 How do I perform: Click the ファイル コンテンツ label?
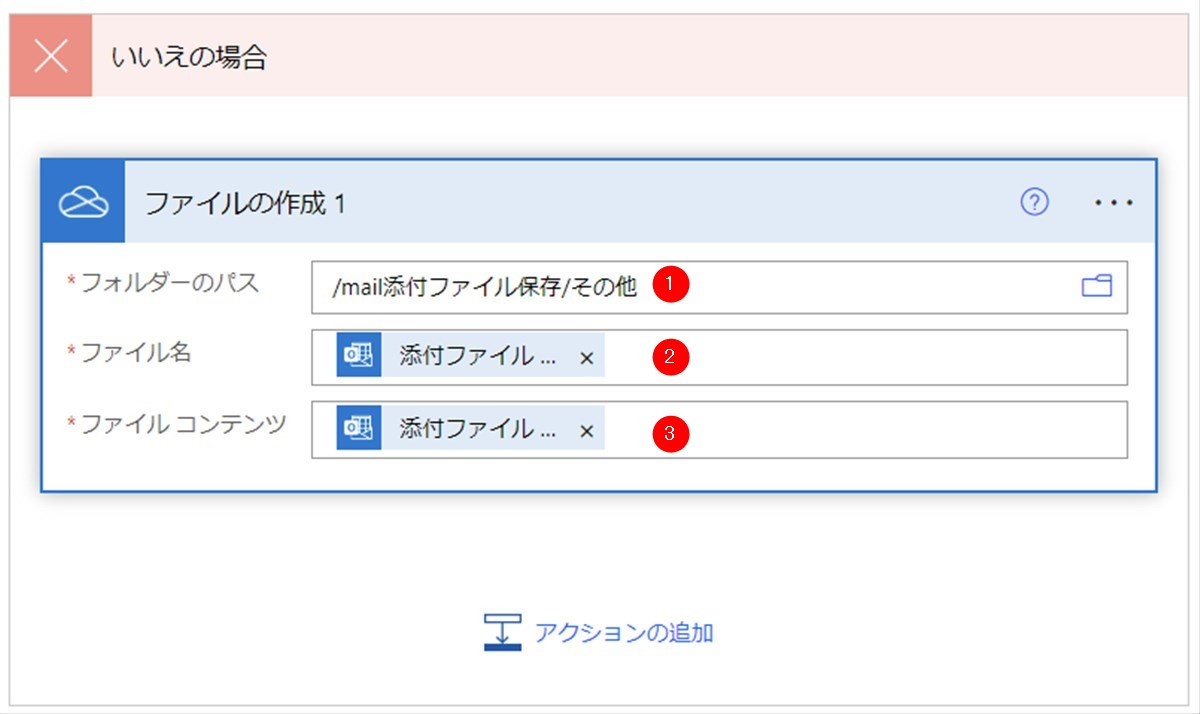(183, 424)
